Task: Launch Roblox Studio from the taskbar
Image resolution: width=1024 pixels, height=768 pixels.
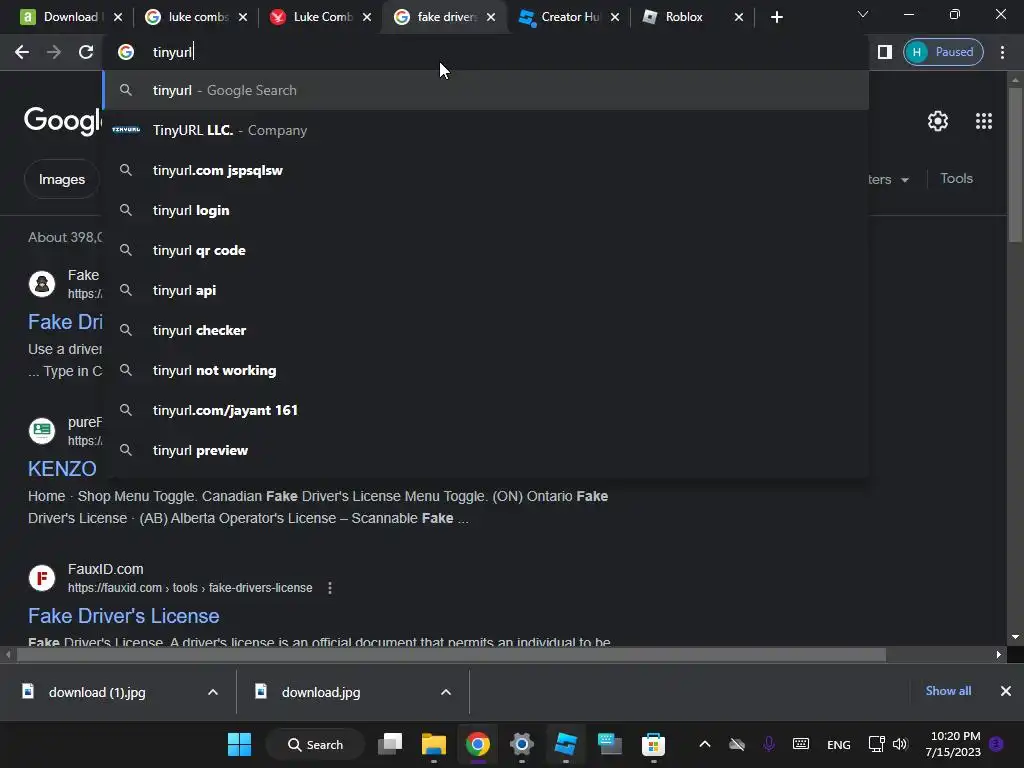Action: pos(566,744)
